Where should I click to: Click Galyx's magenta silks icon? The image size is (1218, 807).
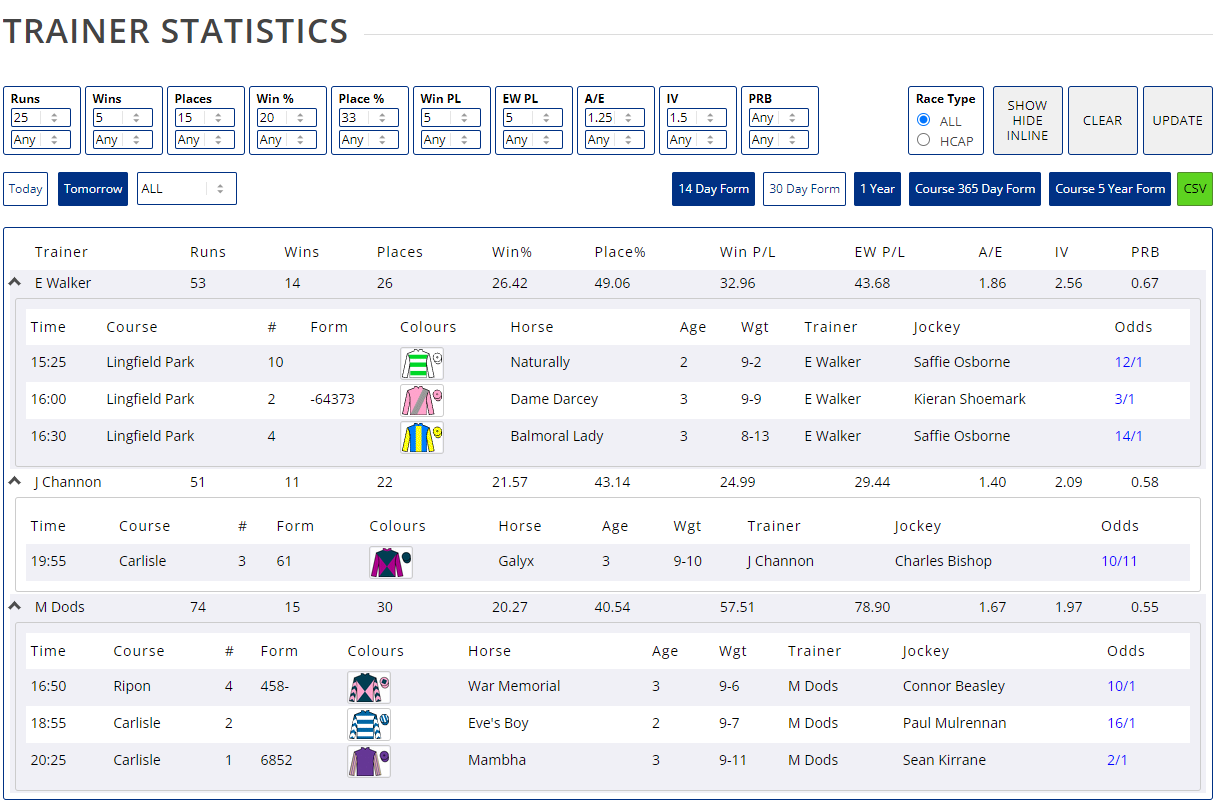pos(390,561)
